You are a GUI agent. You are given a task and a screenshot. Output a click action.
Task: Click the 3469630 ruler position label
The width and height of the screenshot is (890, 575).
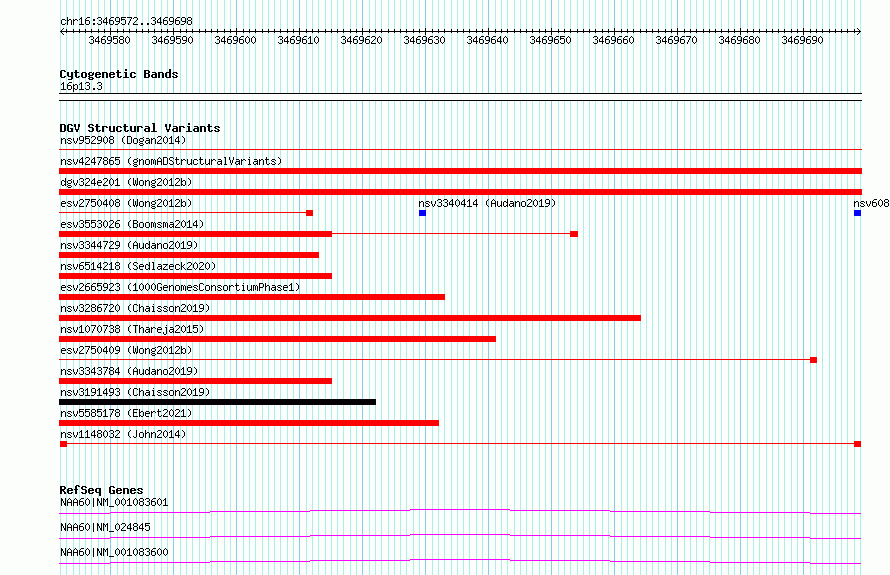[424, 40]
